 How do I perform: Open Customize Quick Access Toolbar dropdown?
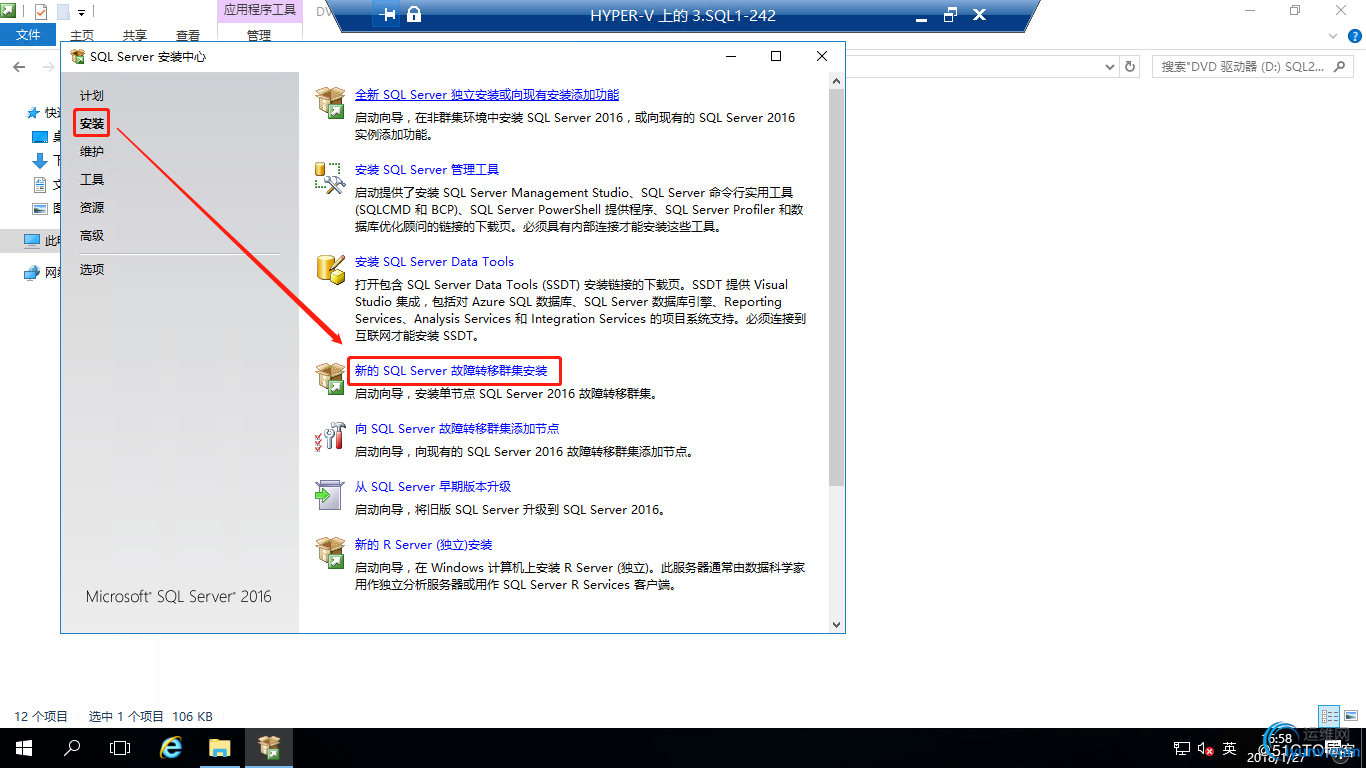[82, 12]
